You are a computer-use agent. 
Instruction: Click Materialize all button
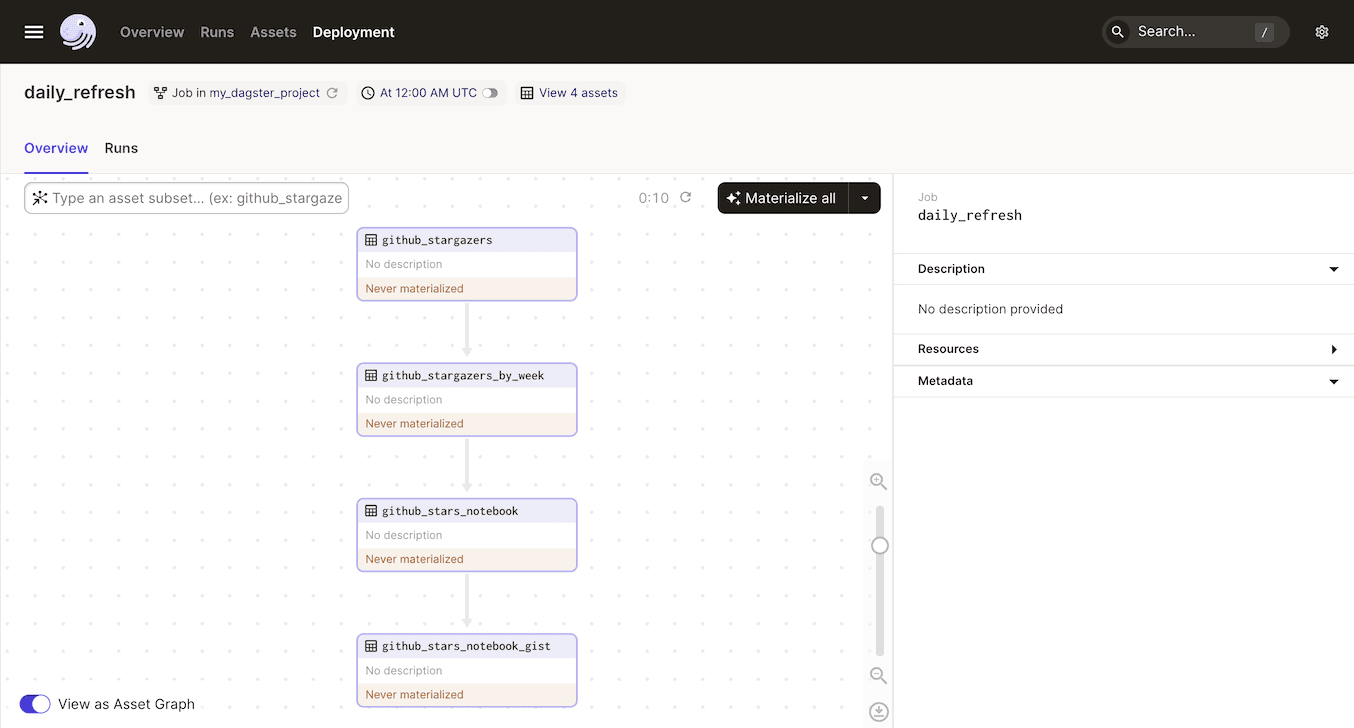coord(783,198)
